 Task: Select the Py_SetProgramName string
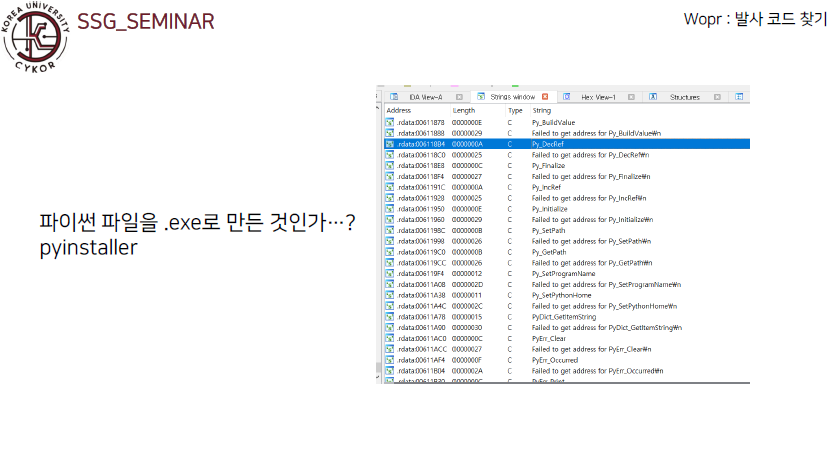click(x=564, y=274)
